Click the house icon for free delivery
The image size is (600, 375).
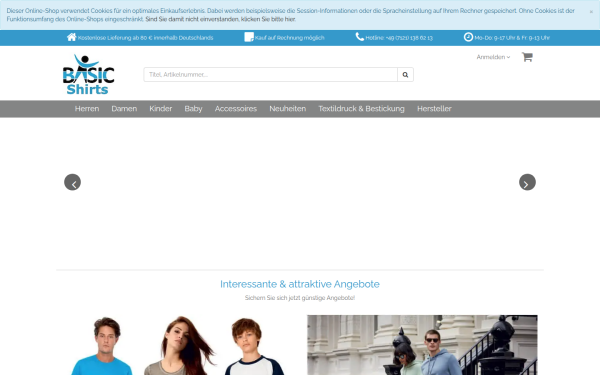coord(72,37)
